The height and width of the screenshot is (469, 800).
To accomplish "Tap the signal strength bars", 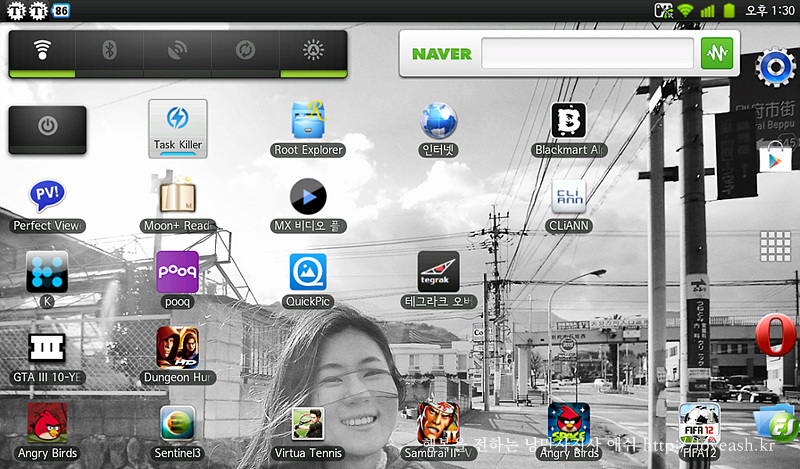I will pos(707,11).
